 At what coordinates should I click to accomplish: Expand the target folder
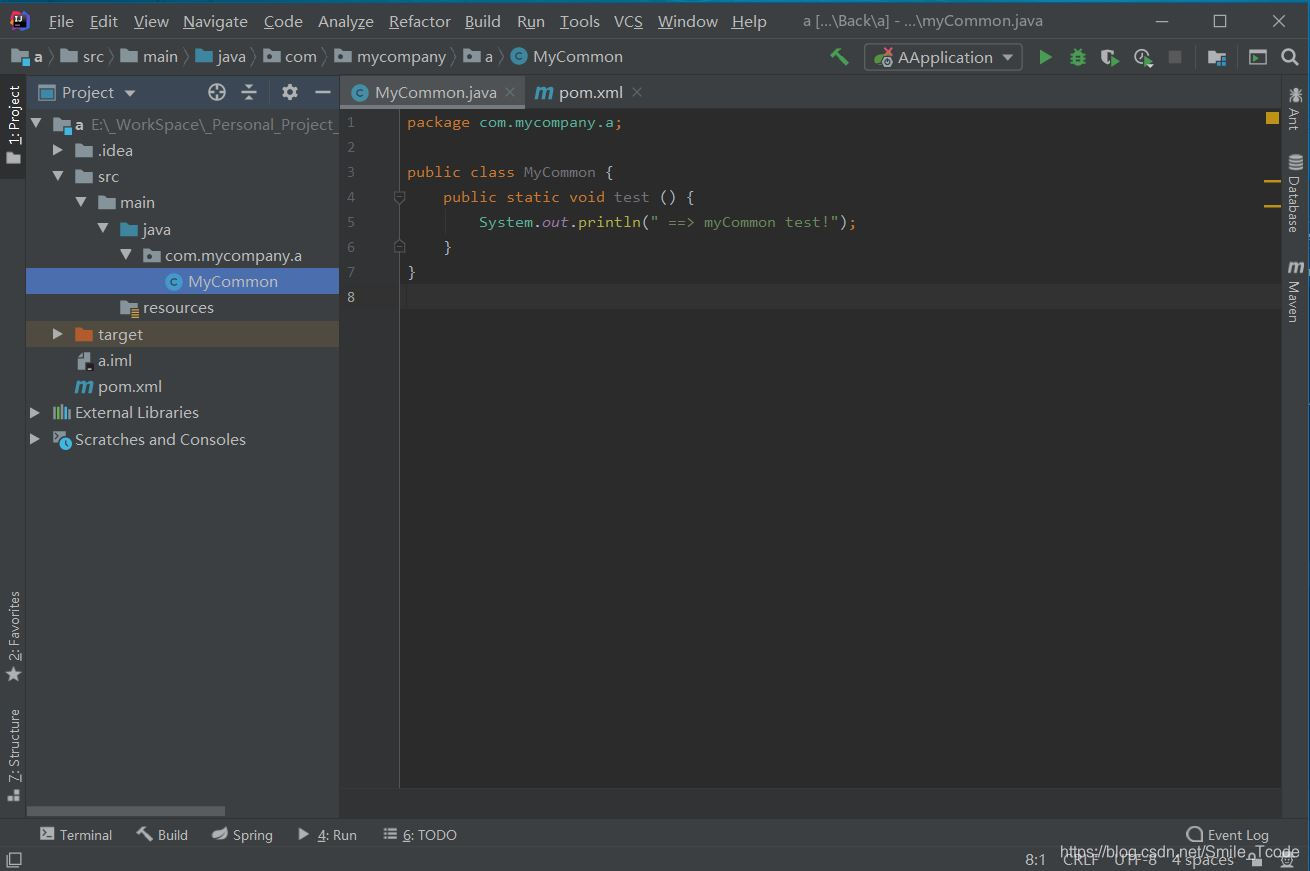(58, 334)
